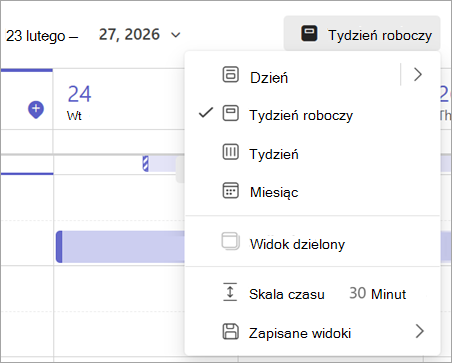Switch to Miesiąc view
This screenshot has width=452, height=363.
point(312,192)
